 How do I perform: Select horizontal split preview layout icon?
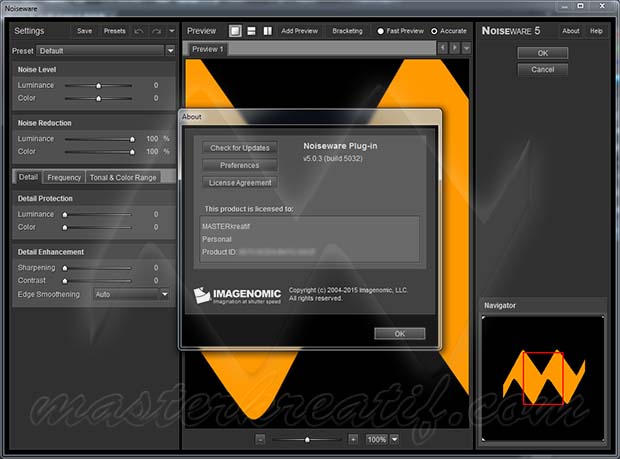251,31
